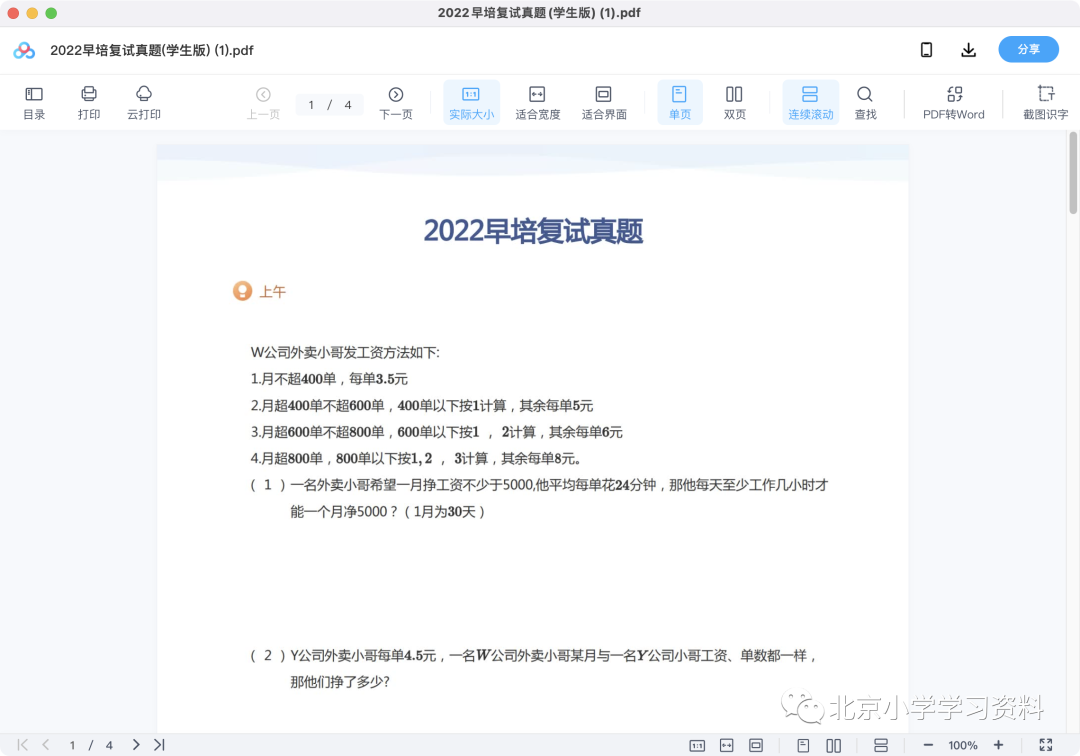Viewport: 1080px width, 756px height.
Task: Click bottom bar double page icon
Action: [x=833, y=745]
